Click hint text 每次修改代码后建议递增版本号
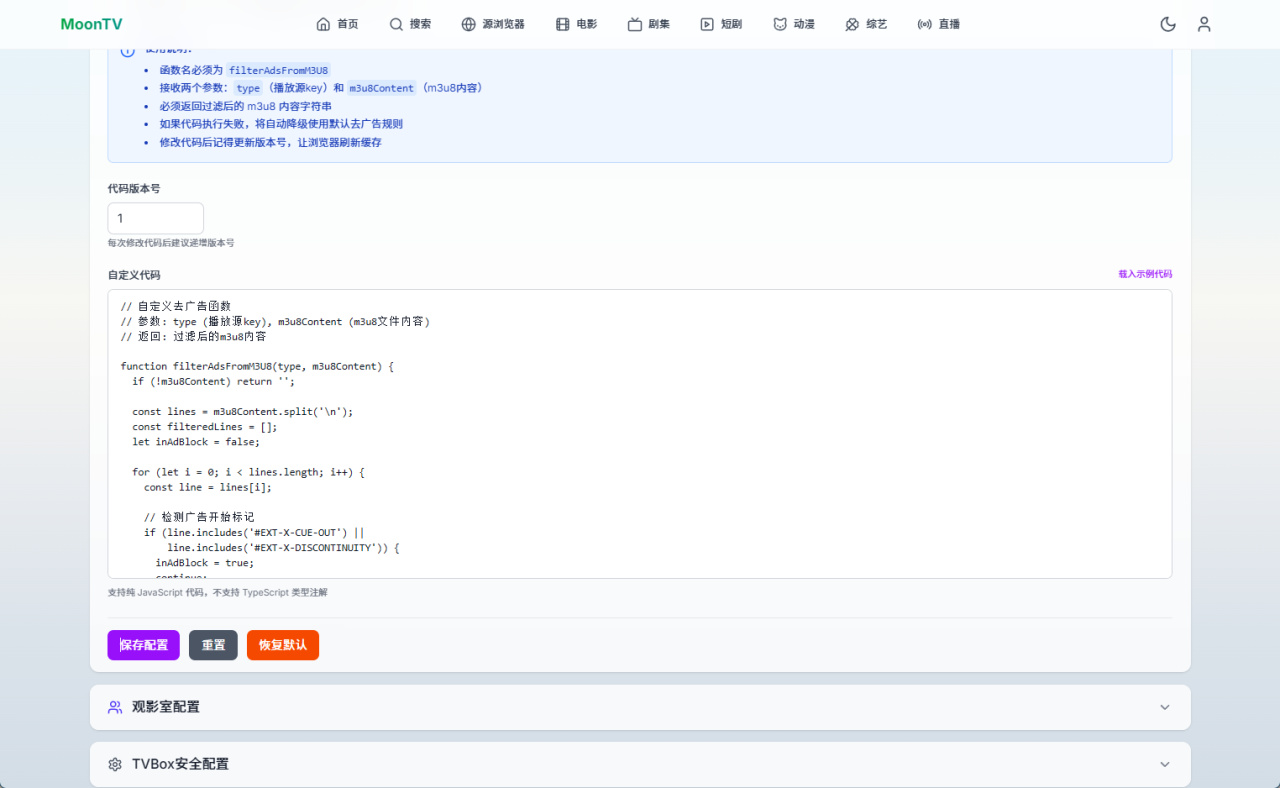 pos(171,243)
